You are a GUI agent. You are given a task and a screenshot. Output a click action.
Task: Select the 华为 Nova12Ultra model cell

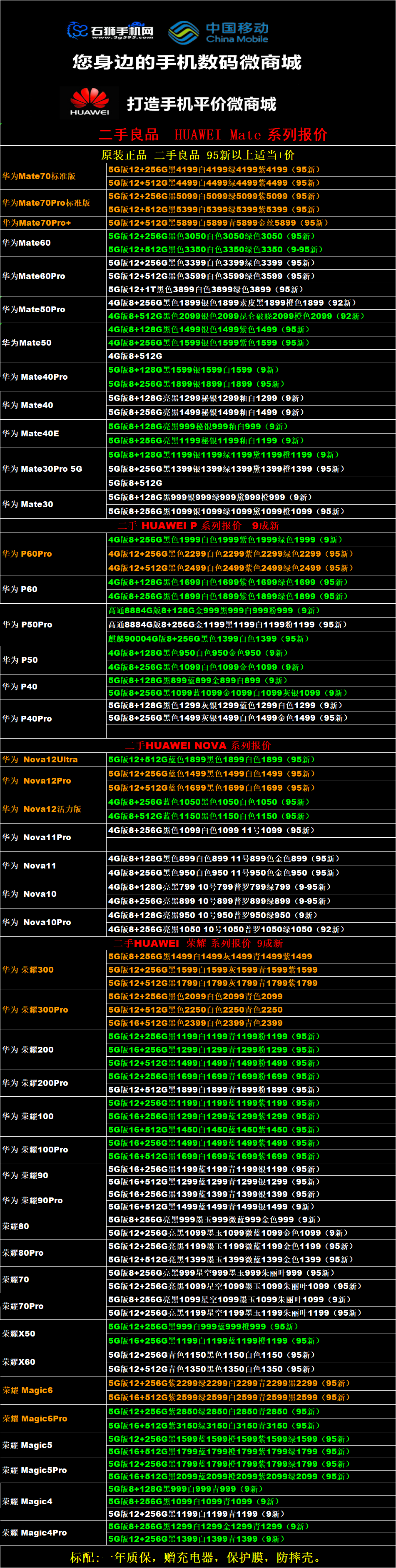click(x=53, y=760)
